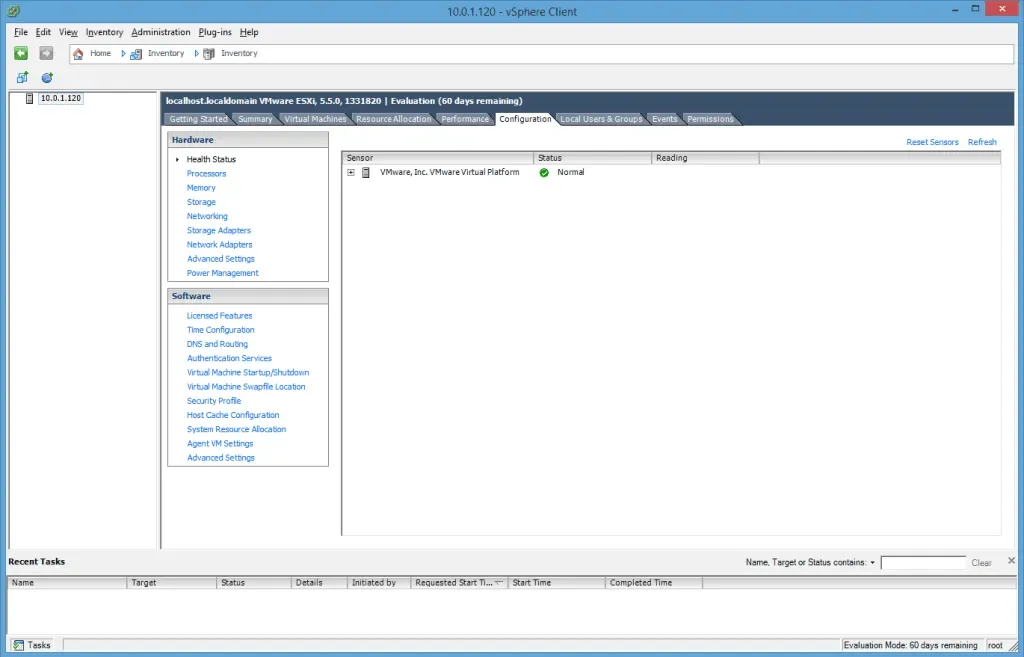The image size is (1024, 657).
Task: Click the Reset Sensors link
Action: point(932,142)
